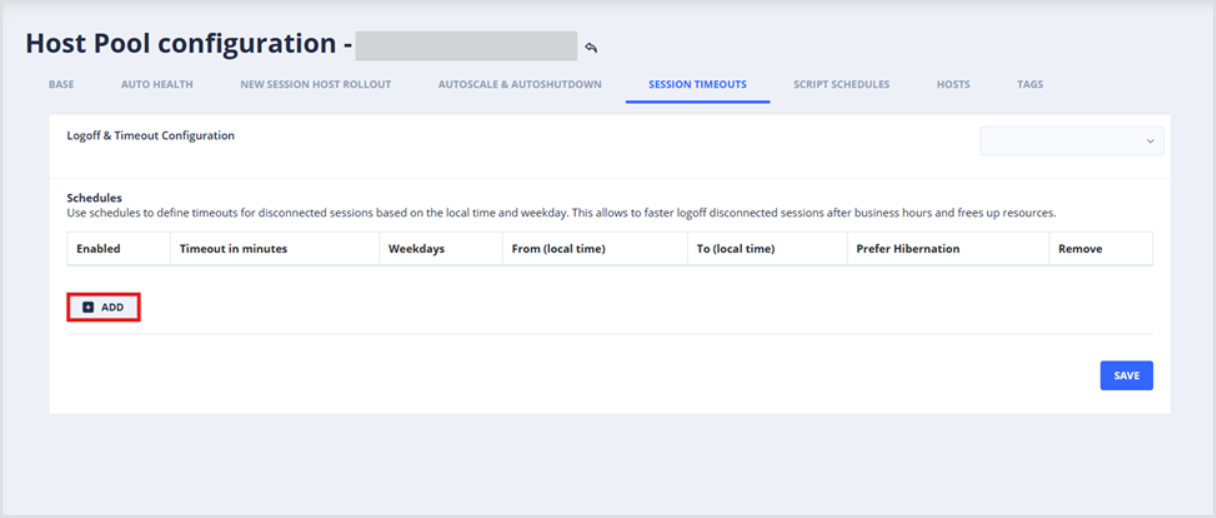Click the back arrow beside the page title
The width and height of the screenshot is (1216, 518).
[591, 47]
